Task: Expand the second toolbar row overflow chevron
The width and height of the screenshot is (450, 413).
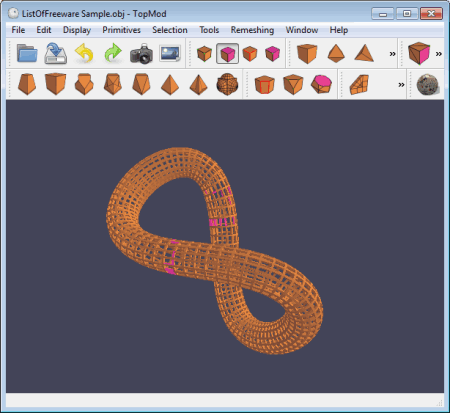Action: (x=401, y=85)
